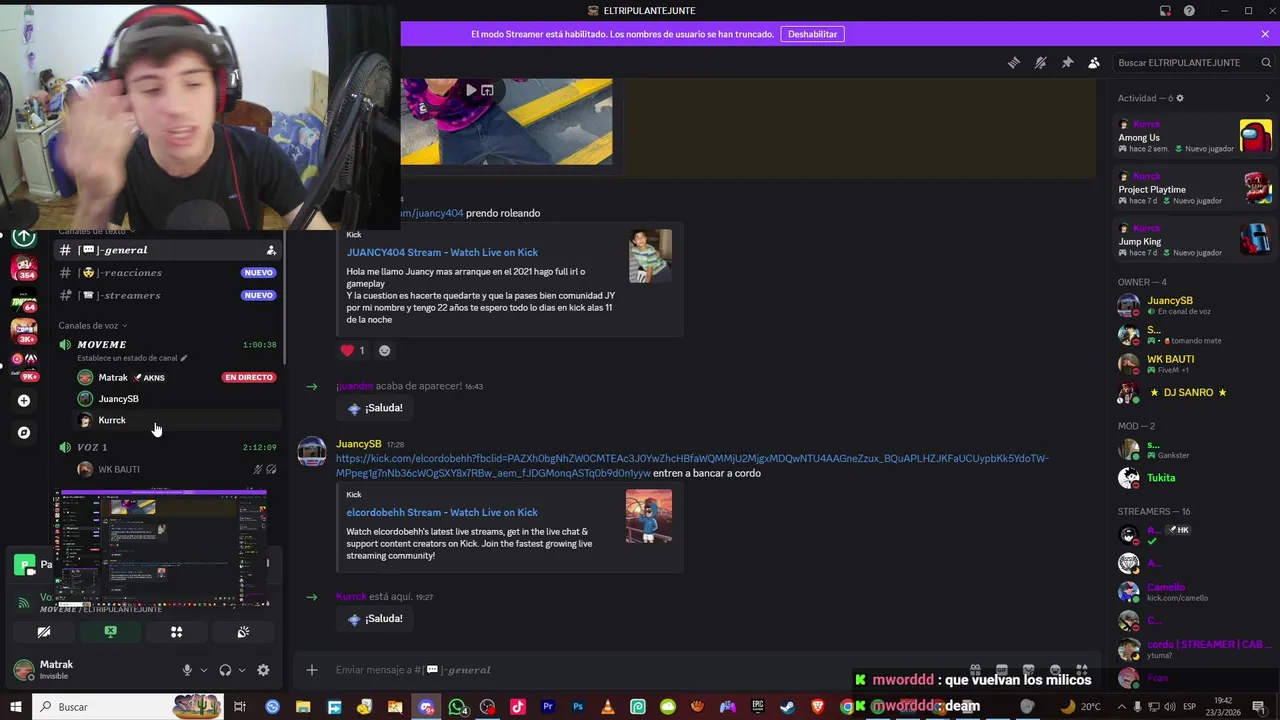Image resolution: width=1280 pixels, height=720 pixels.
Task: Open Matrak user profile panel
Action: 90,670
